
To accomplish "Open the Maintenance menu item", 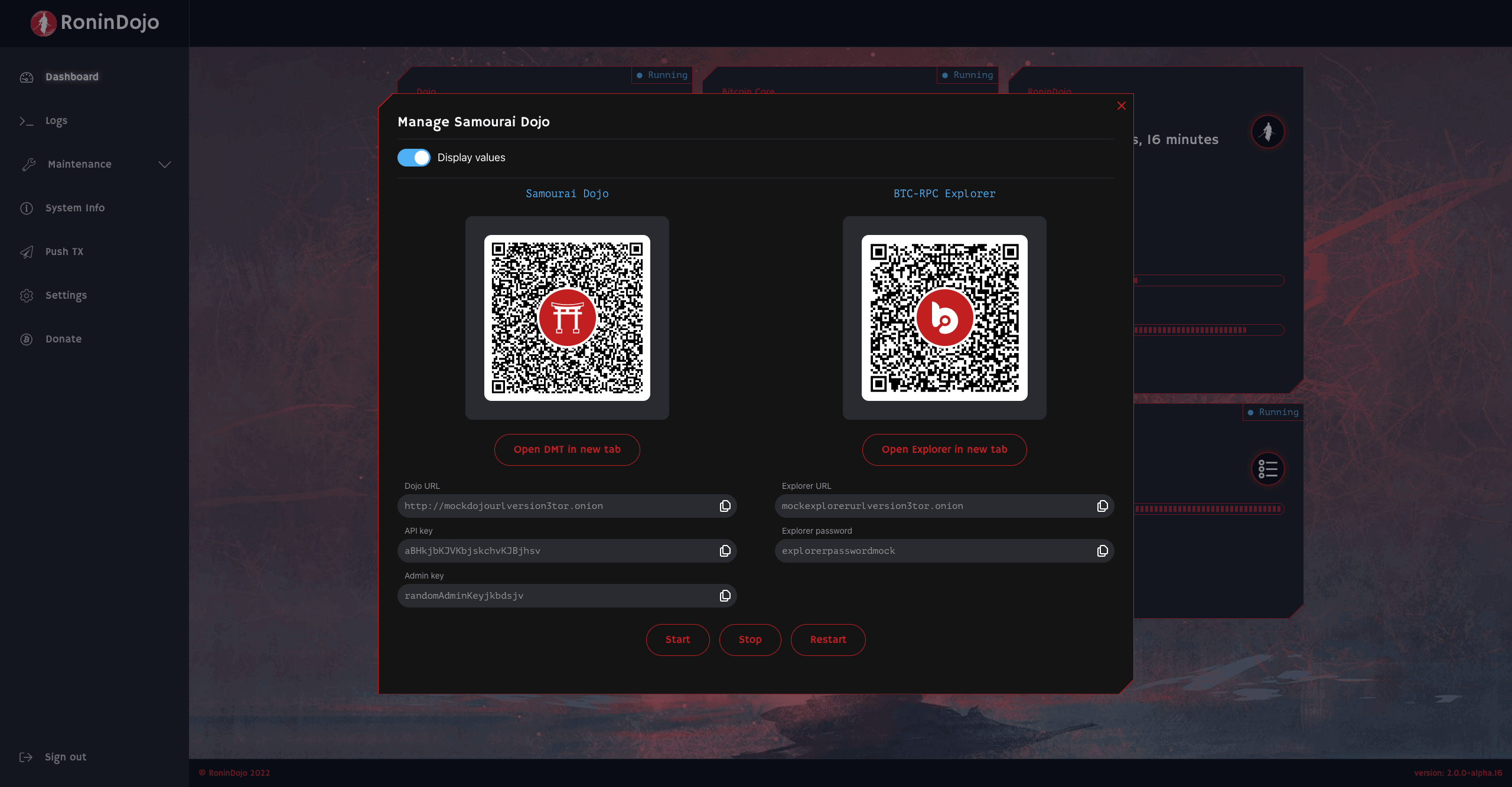I will click(80, 164).
